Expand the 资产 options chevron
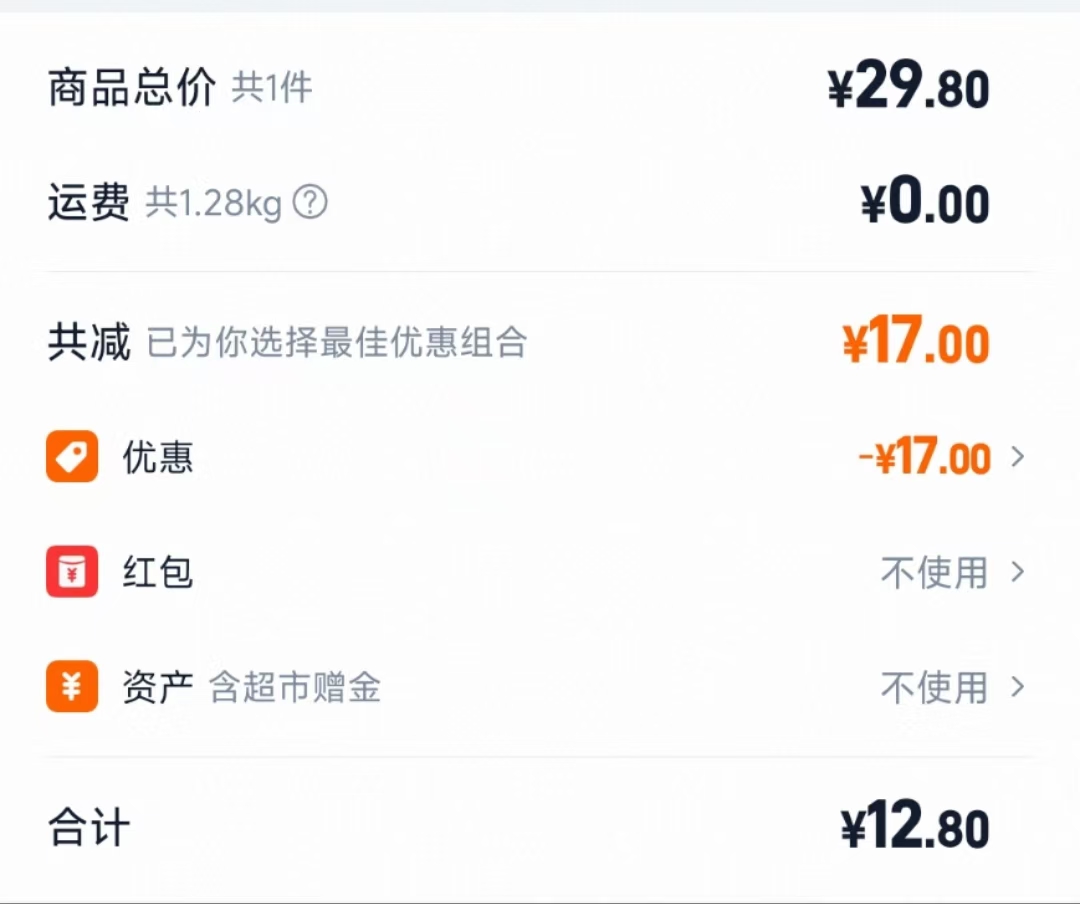Image resolution: width=1080 pixels, height=904 pixels. 1020,688
